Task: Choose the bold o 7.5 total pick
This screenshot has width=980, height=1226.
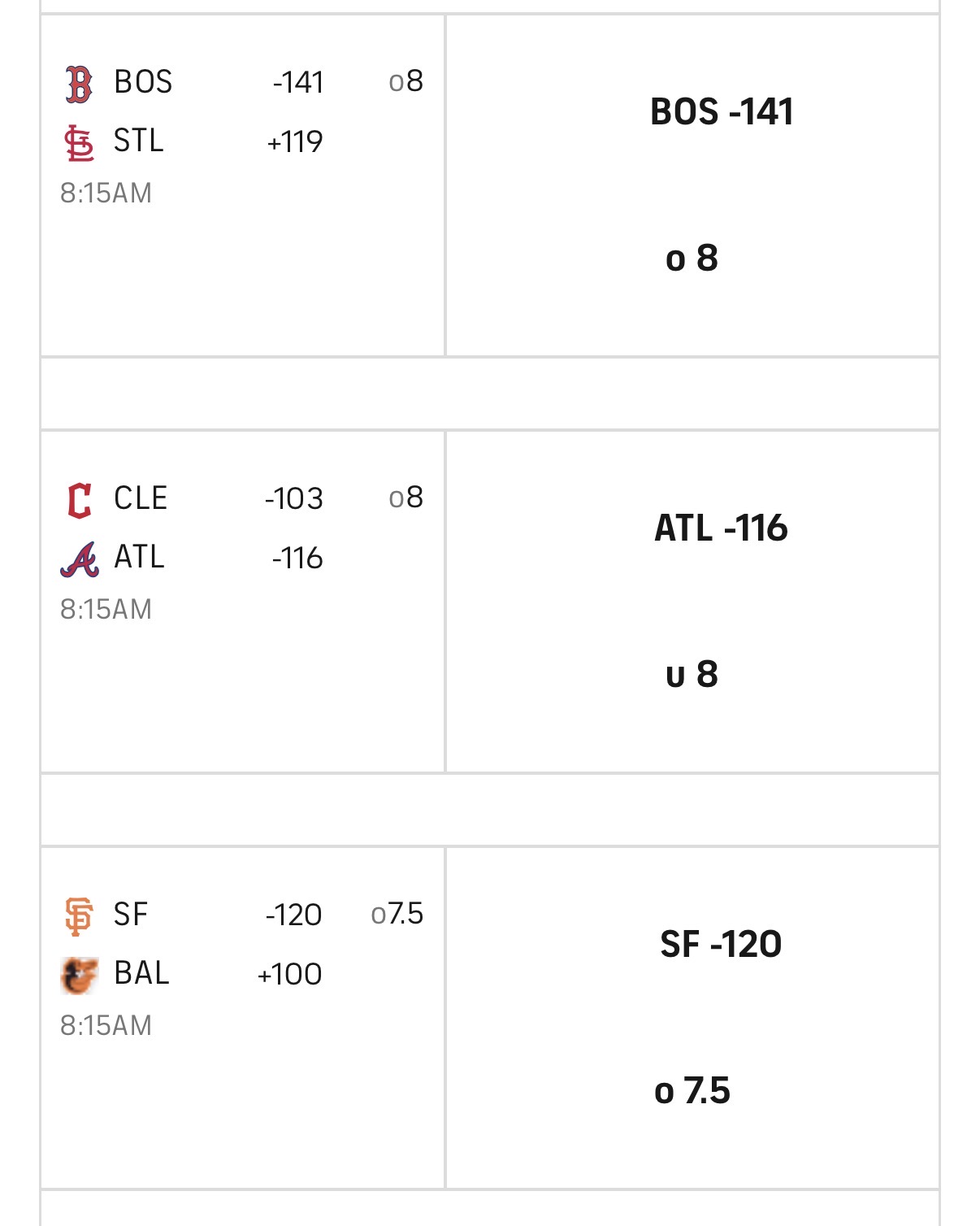Action: pos(692,1090)
